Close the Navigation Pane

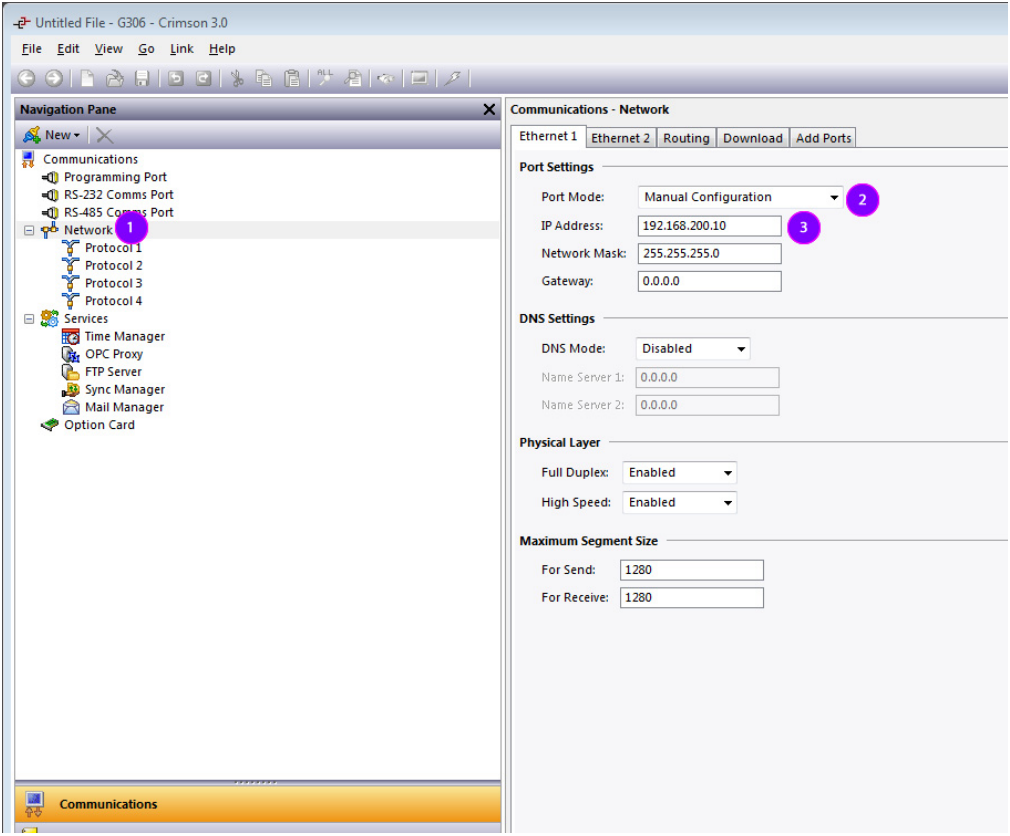point(490,110)
